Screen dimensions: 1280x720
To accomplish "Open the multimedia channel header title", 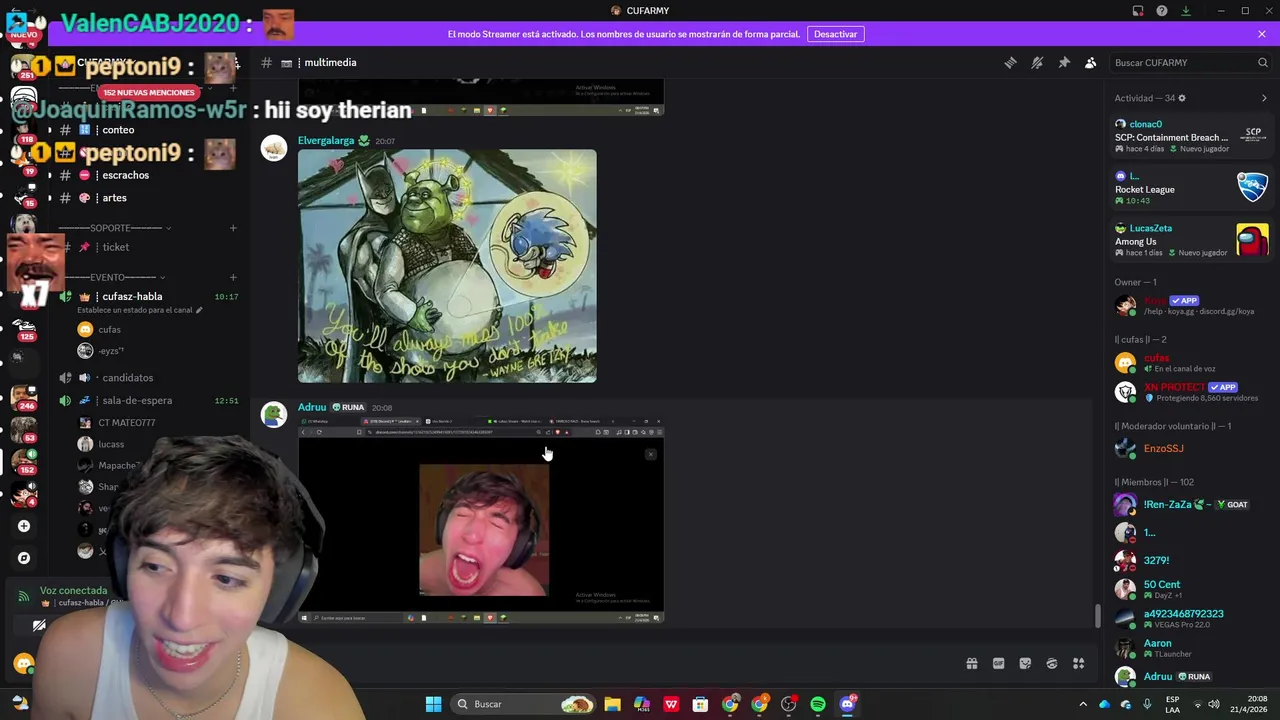I will [330, 62].
